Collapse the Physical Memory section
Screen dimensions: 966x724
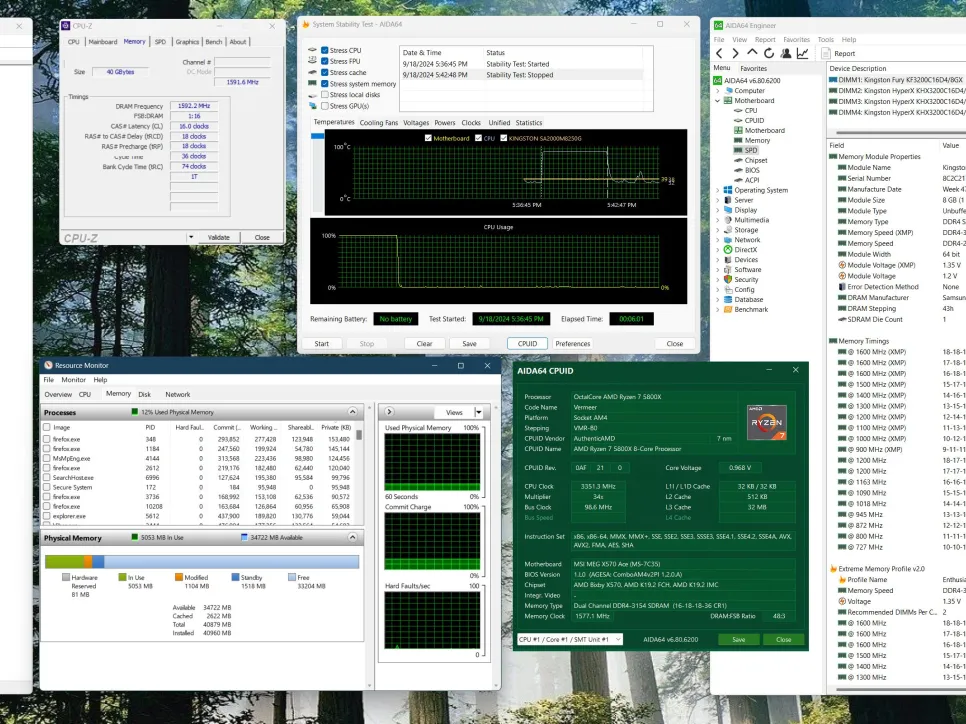[x=352, y=537]
